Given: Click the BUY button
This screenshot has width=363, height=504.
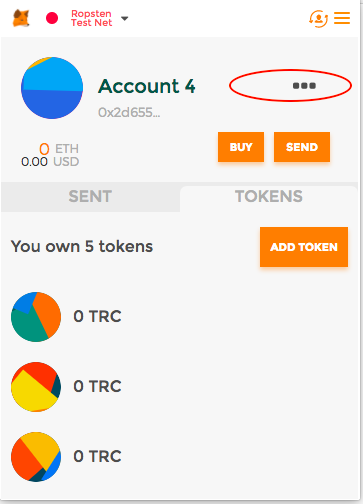Looking at the screenshot, I should pos(241,147).
